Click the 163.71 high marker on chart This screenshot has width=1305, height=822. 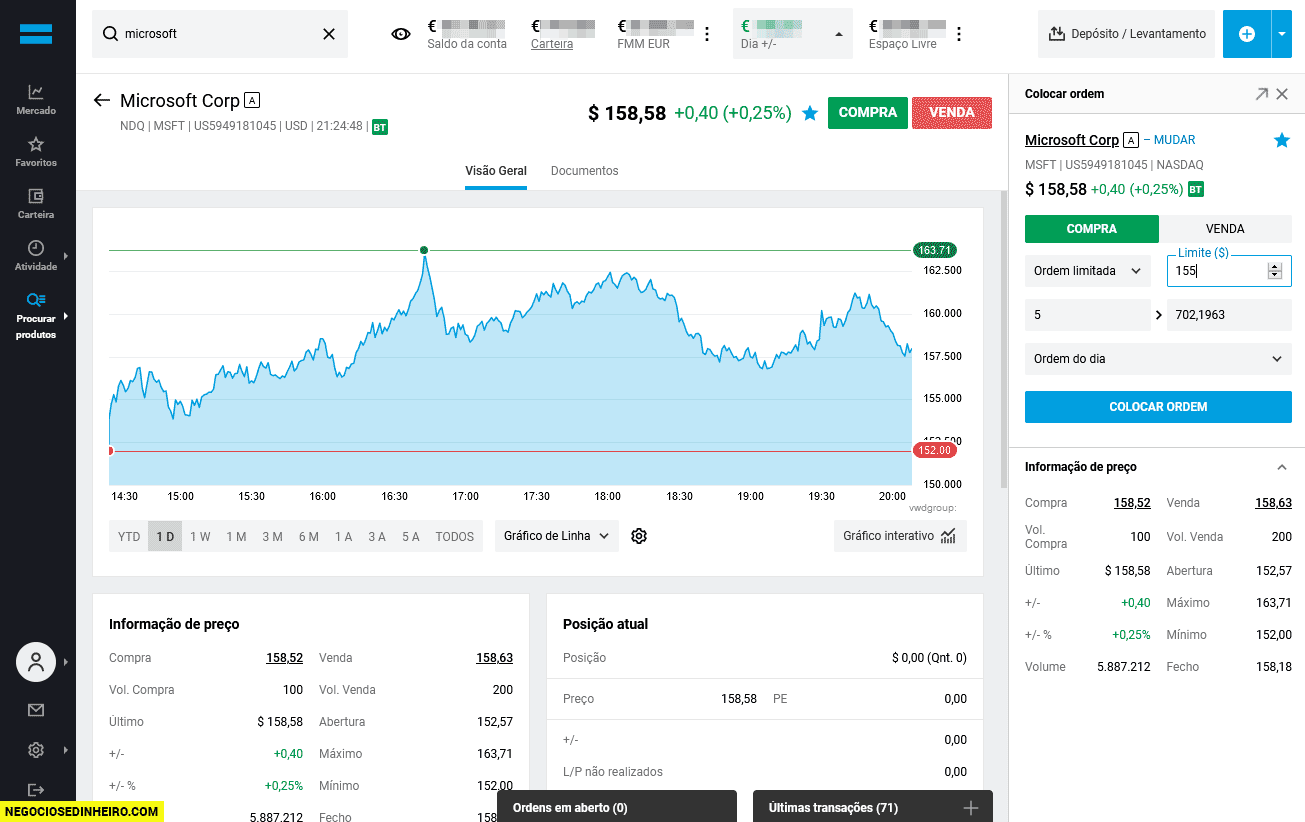pos(934,250)
